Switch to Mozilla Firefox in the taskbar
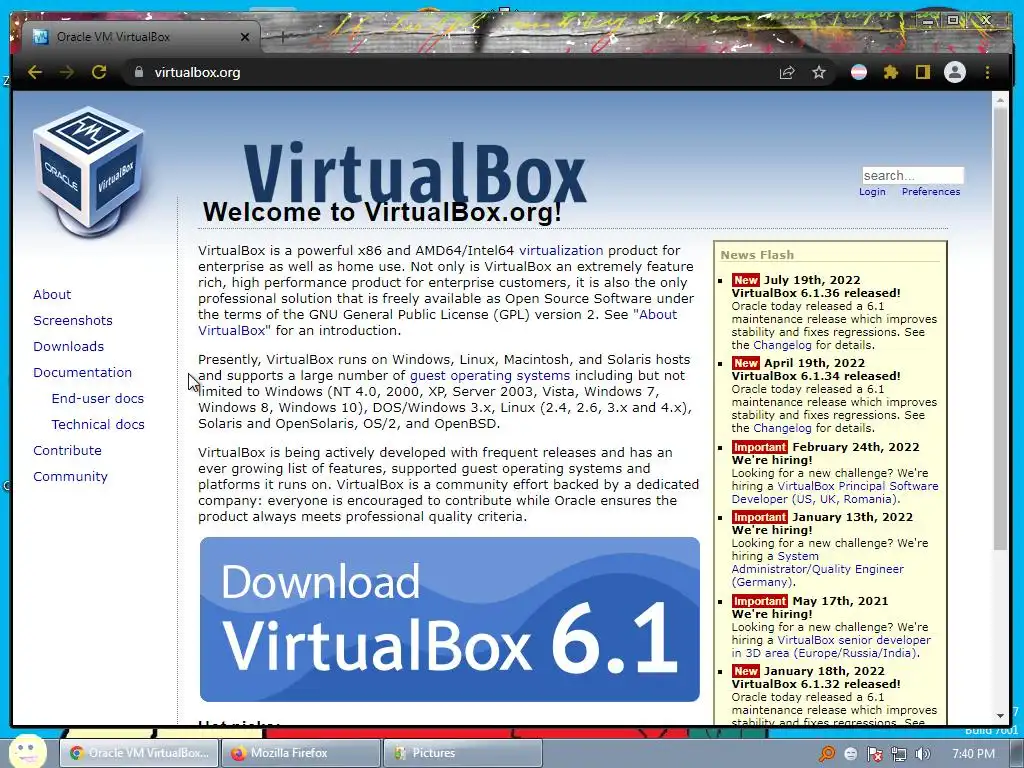This screenshot has width=1024, height=768. point(301,753)
